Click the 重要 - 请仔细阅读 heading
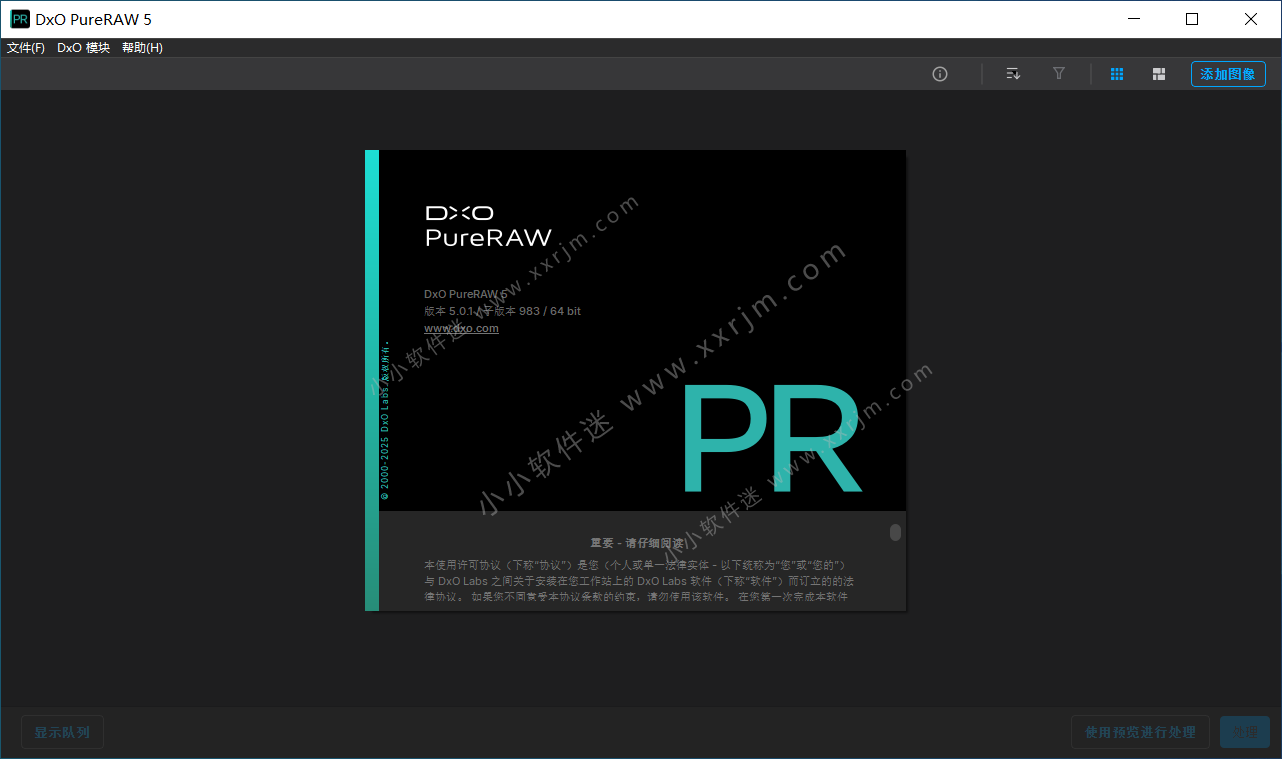This screenshot has width=1282, height=759. [637, 543]
